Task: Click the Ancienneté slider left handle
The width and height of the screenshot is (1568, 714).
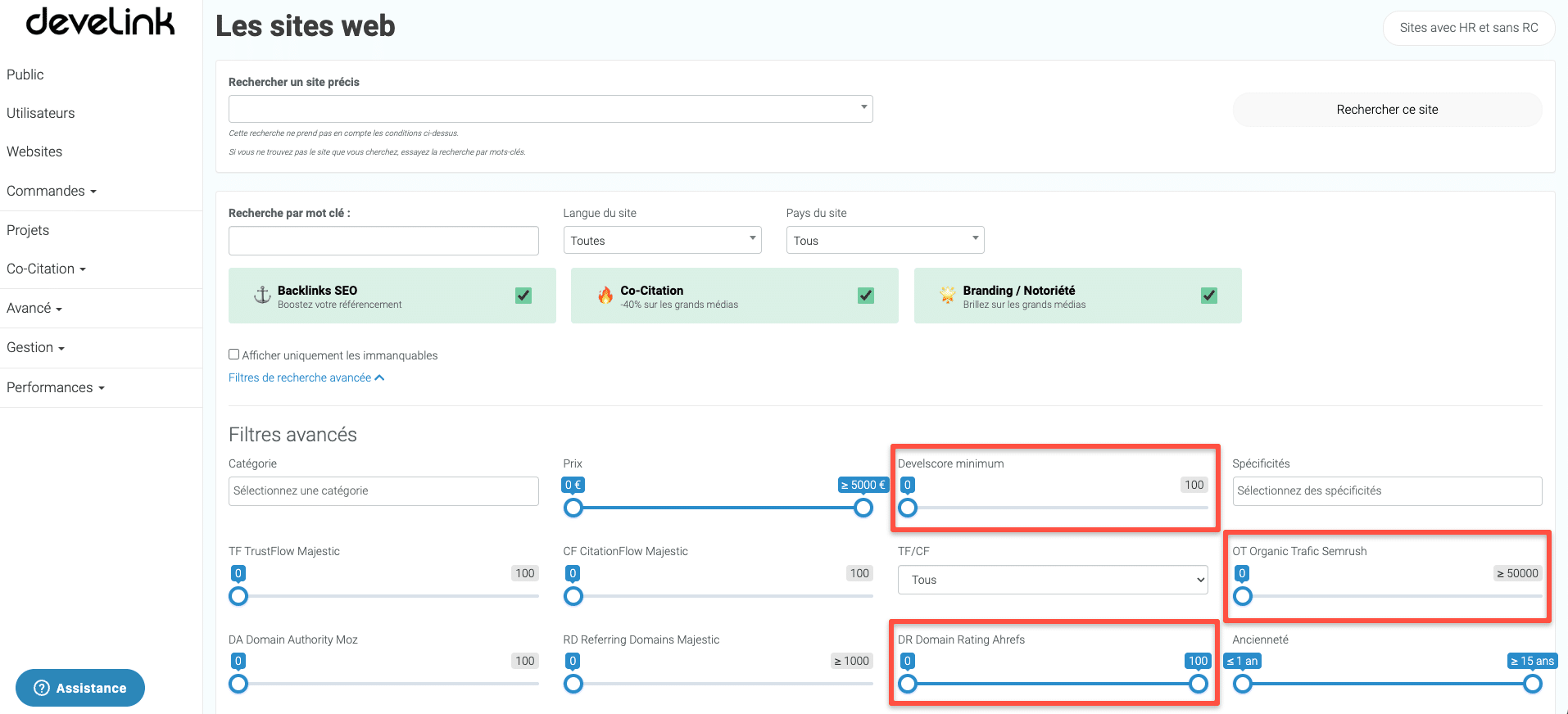Action: click(x=1243, y=684)
